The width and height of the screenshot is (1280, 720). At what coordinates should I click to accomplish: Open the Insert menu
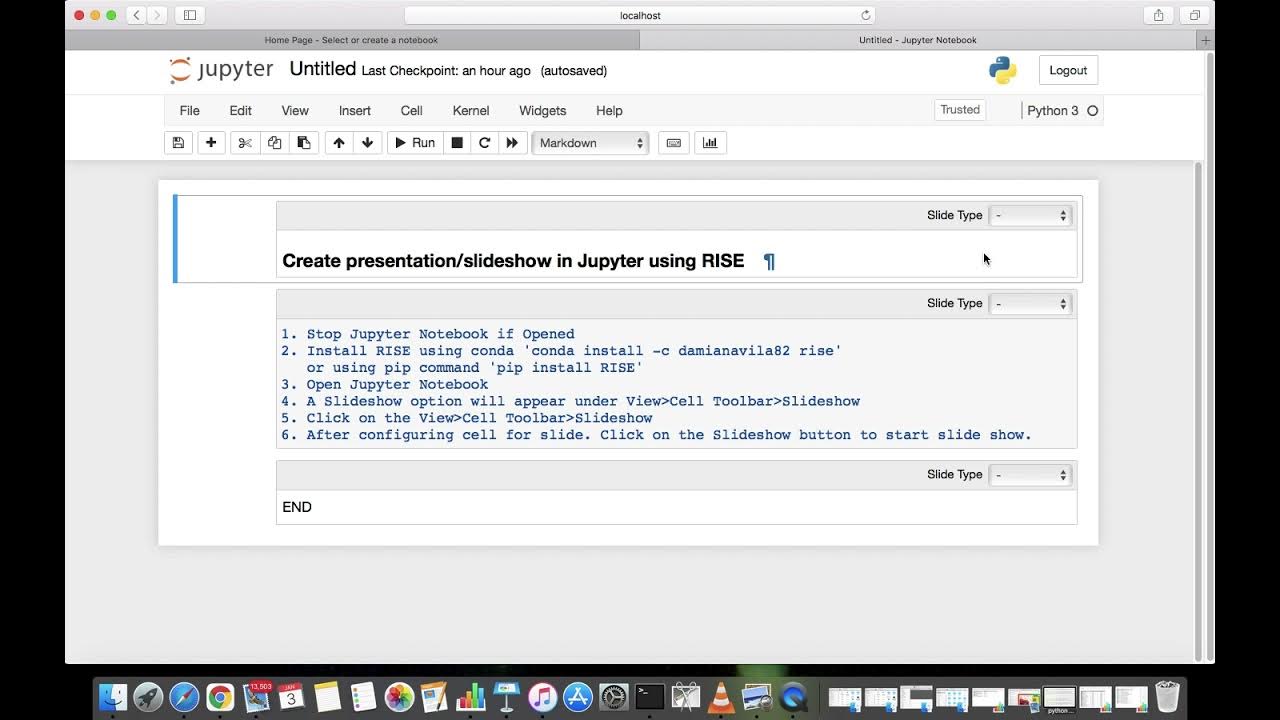tap(355, 111)
